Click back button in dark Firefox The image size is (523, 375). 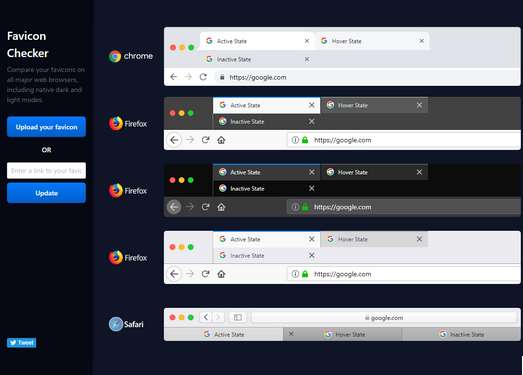click(174, 207)
